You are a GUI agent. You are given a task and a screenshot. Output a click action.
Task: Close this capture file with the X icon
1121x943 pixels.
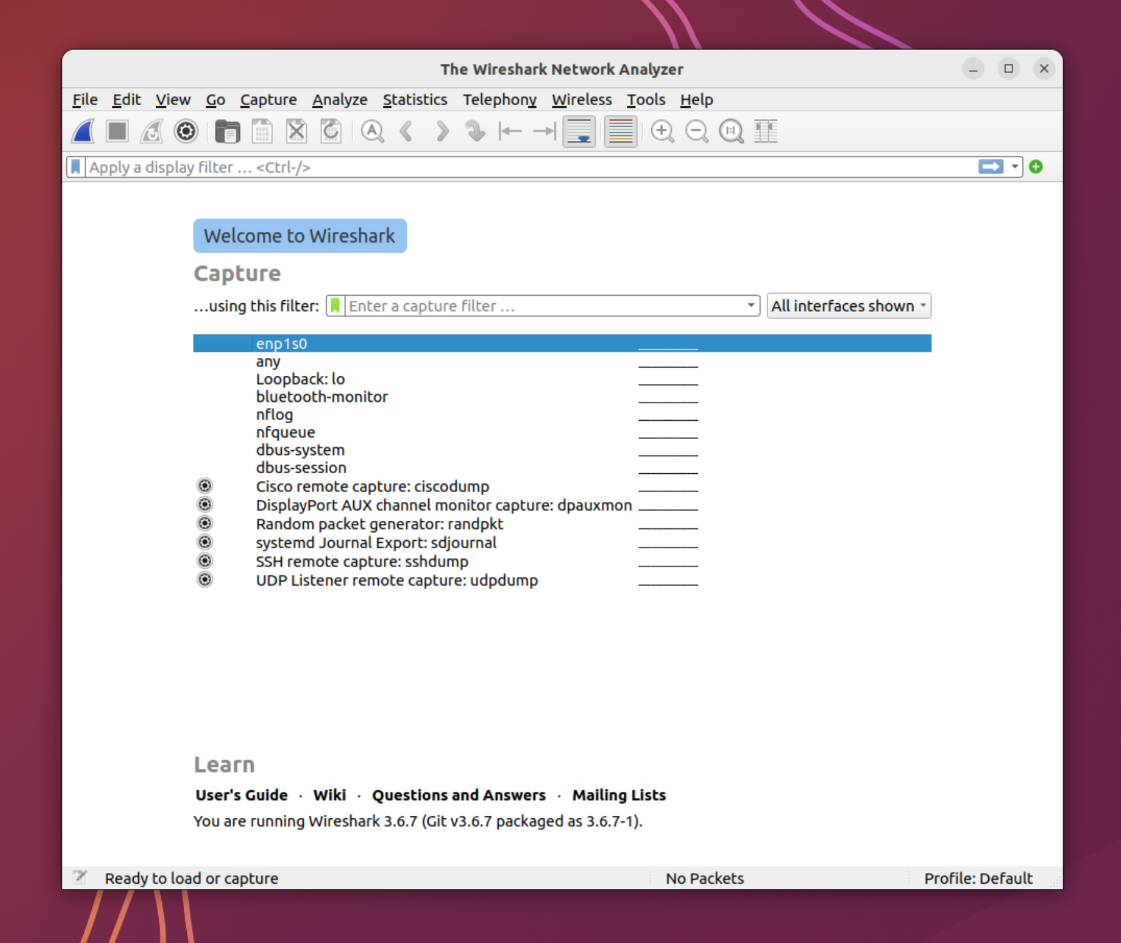point(297,132)
